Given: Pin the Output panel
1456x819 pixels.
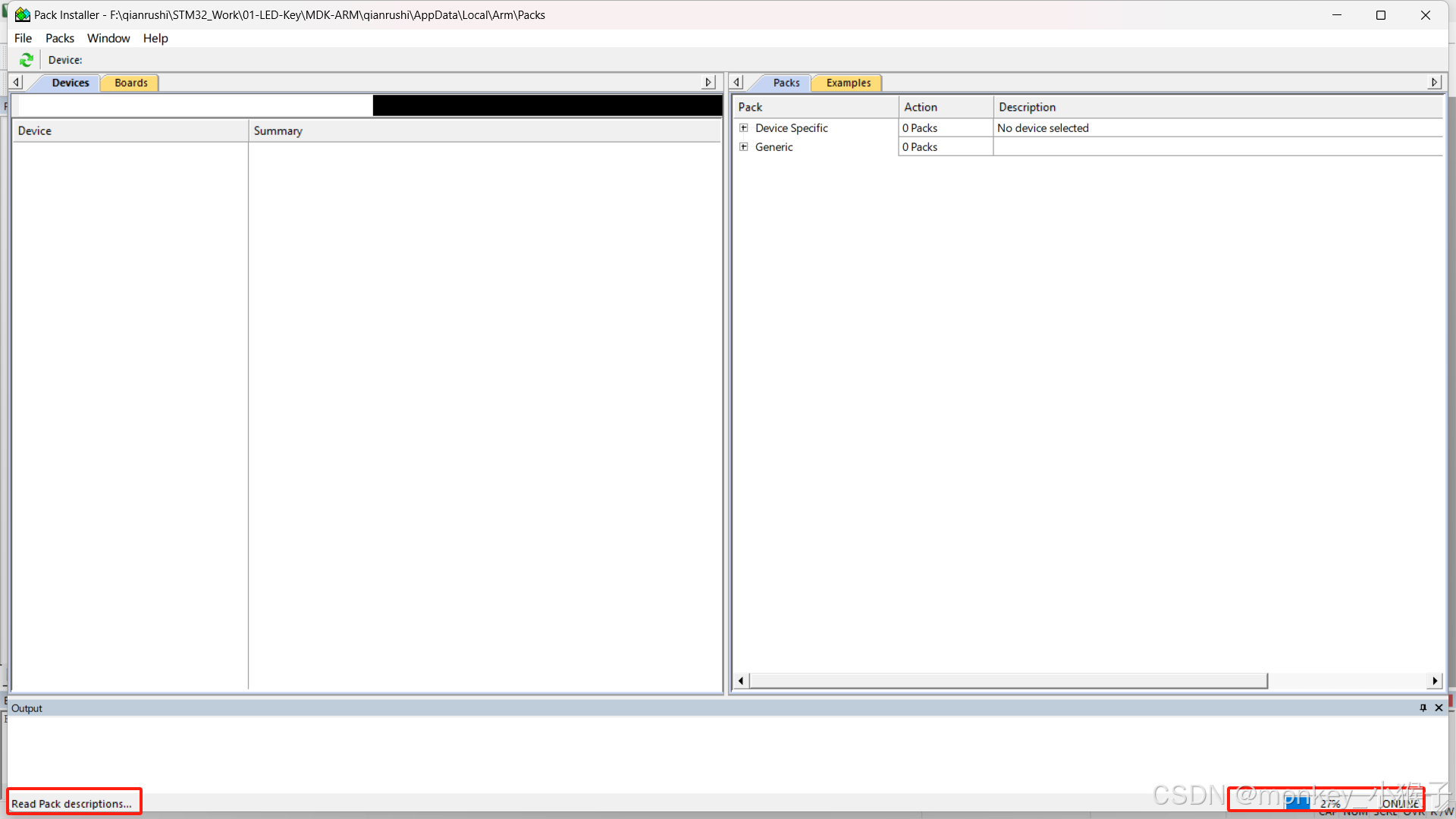Looking at the screenshot, I should [1423, 708].
